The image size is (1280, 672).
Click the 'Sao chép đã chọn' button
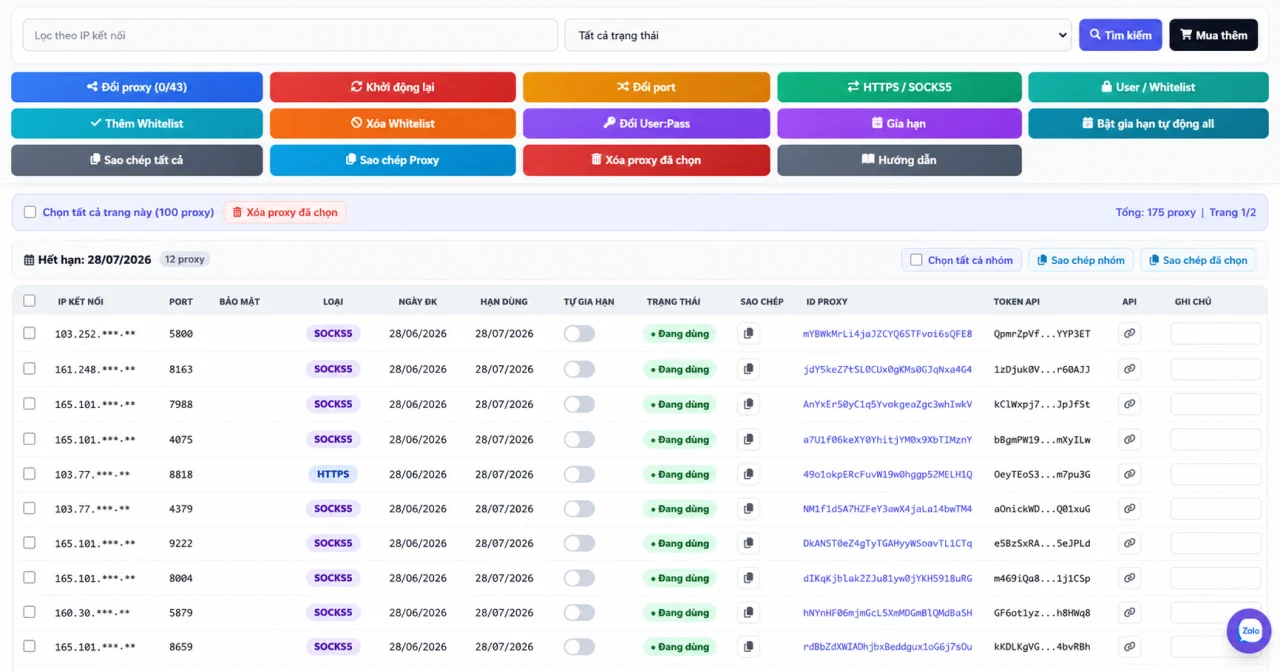click(x=1198, y=260)
